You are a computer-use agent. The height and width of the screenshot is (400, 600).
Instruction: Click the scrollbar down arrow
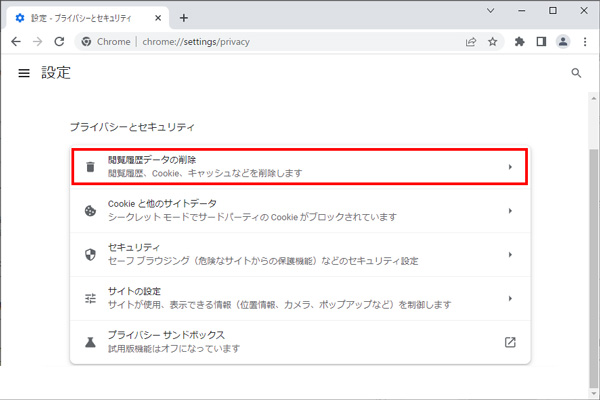[x=594, y=393]
